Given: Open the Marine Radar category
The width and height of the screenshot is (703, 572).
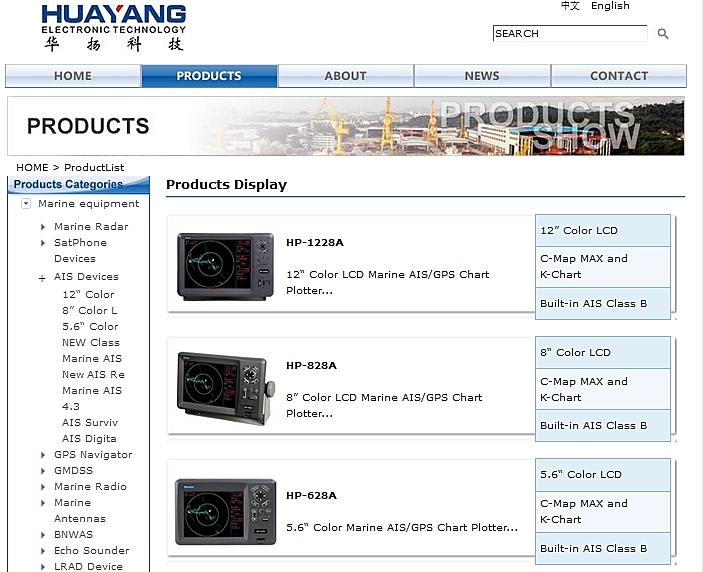Looking at the screenshot, I should pos(91,227).
